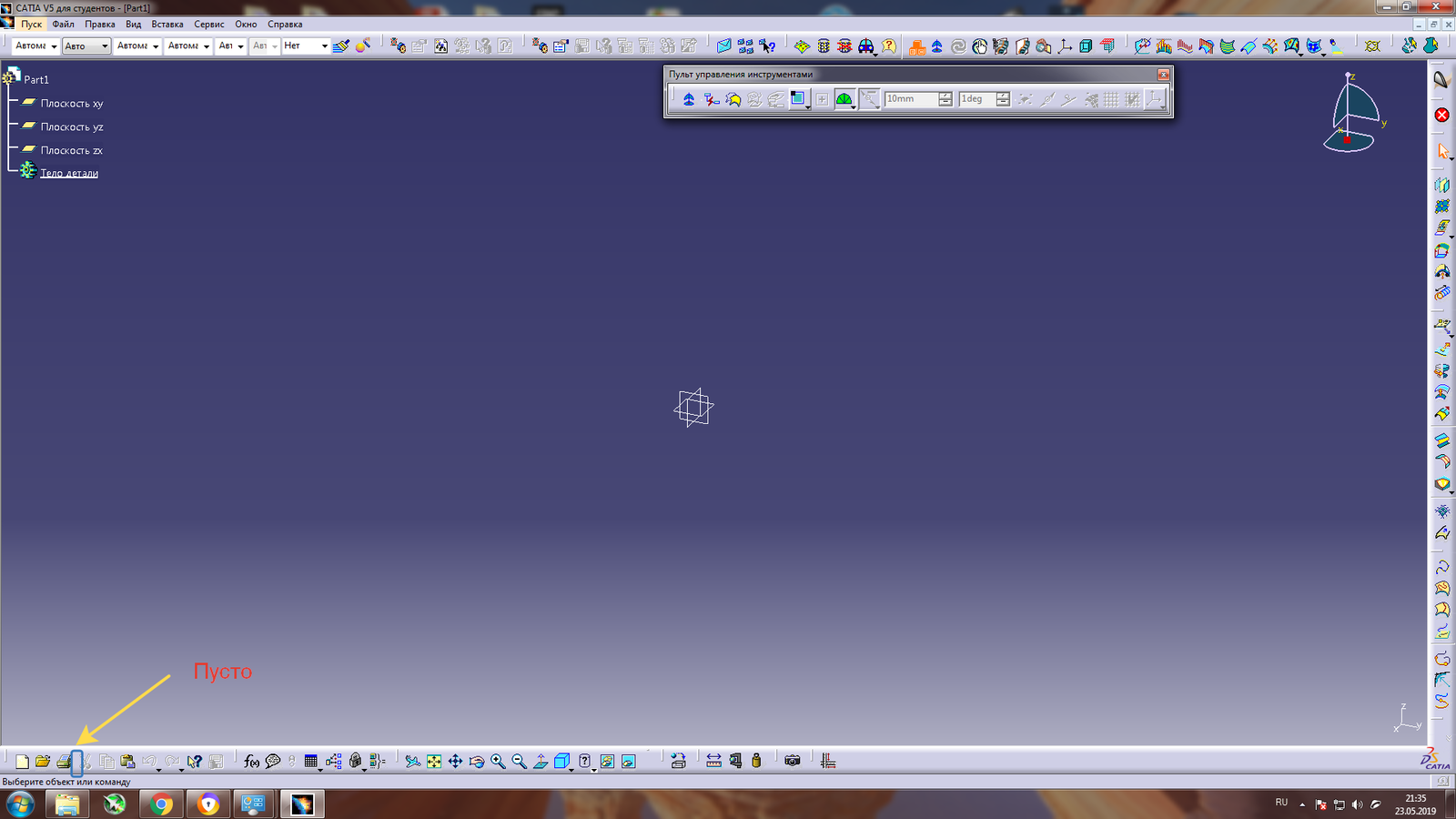Click the What's This help pointer icon
This screenshot has width=1456, height=819.
pyautogui.click(x=195, y=762)
